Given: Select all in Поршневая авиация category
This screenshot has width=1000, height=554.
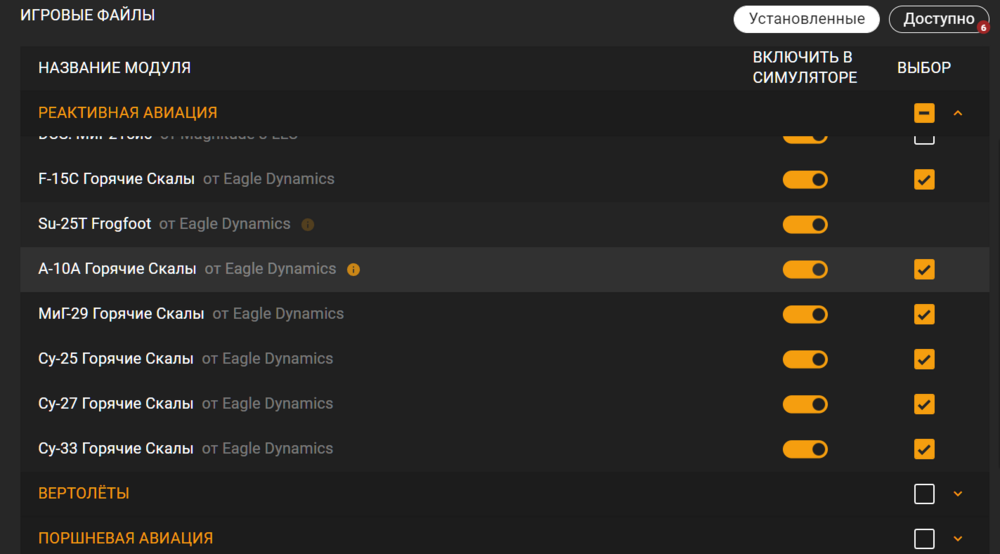Looking at the screenshot, I should click(x=924, y=539).
